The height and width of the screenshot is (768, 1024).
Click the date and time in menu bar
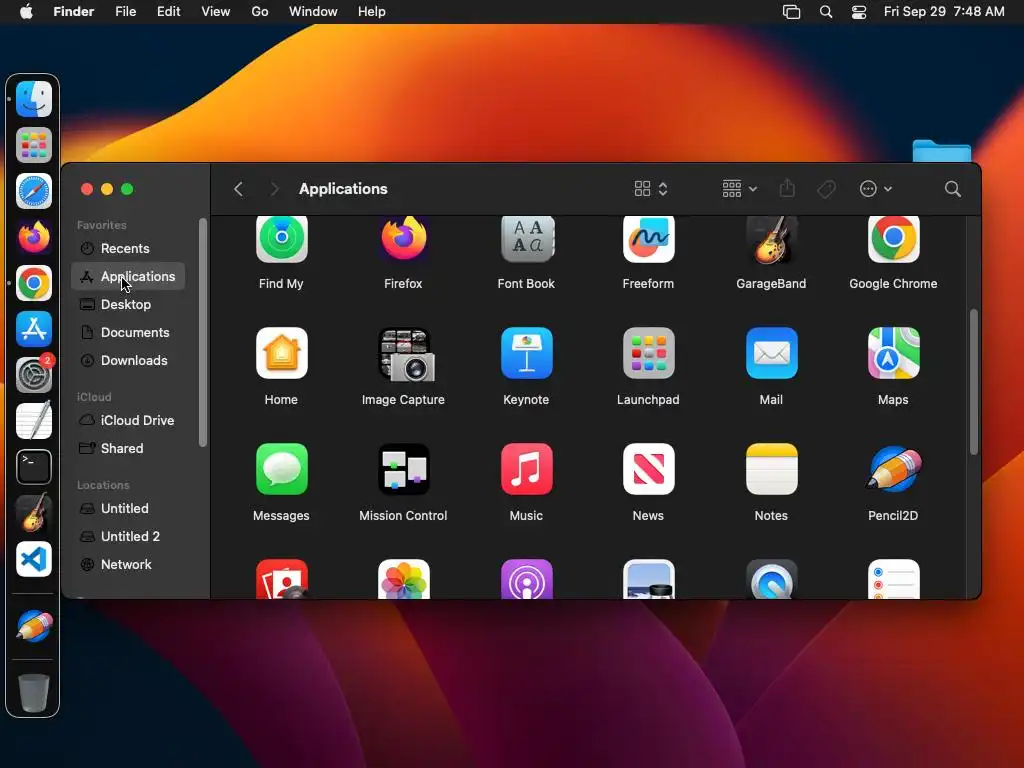point(944,12)
